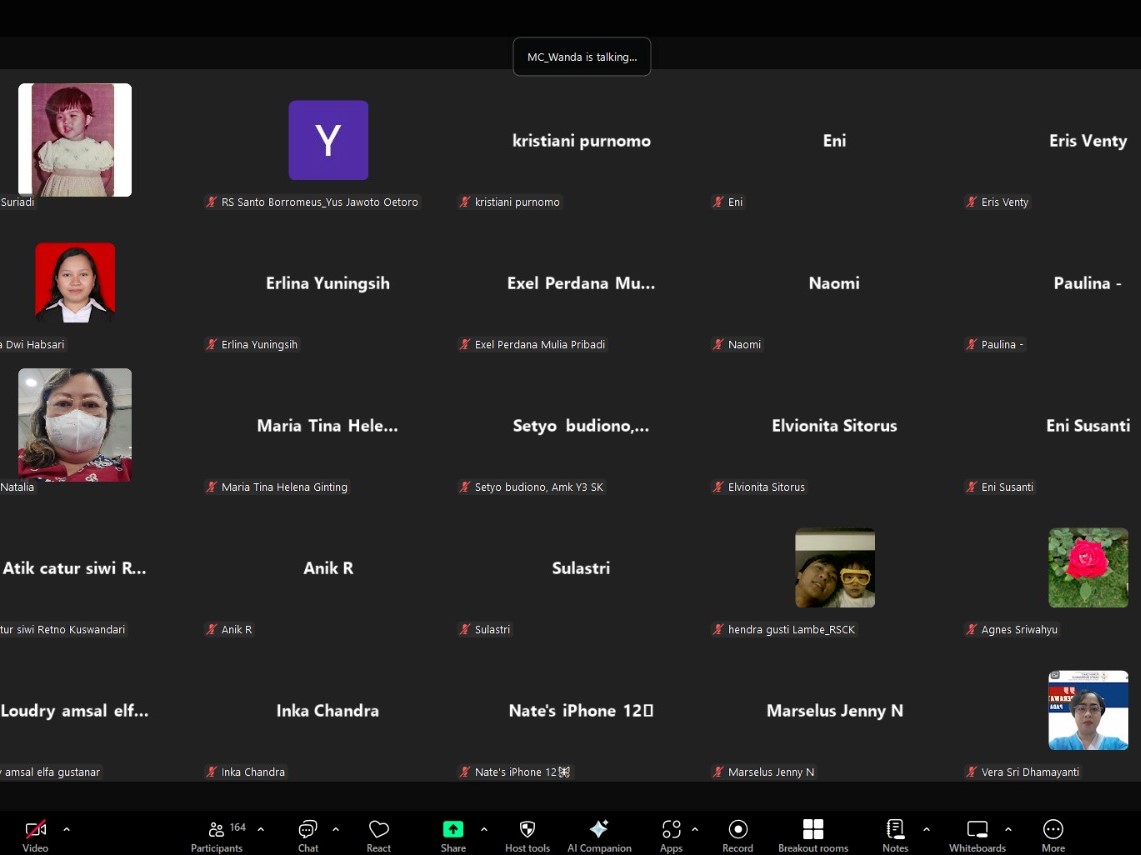Click the MC_Wanda is talking indicator

[582, 57]
